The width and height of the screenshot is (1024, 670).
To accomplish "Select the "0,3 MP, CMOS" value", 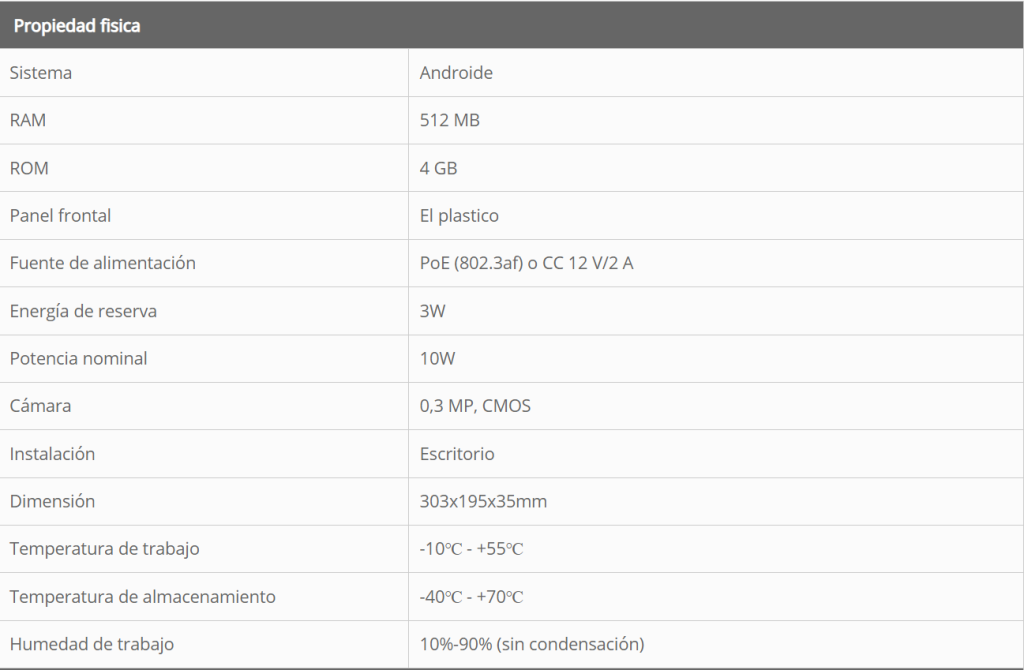I will coord(475,406).
